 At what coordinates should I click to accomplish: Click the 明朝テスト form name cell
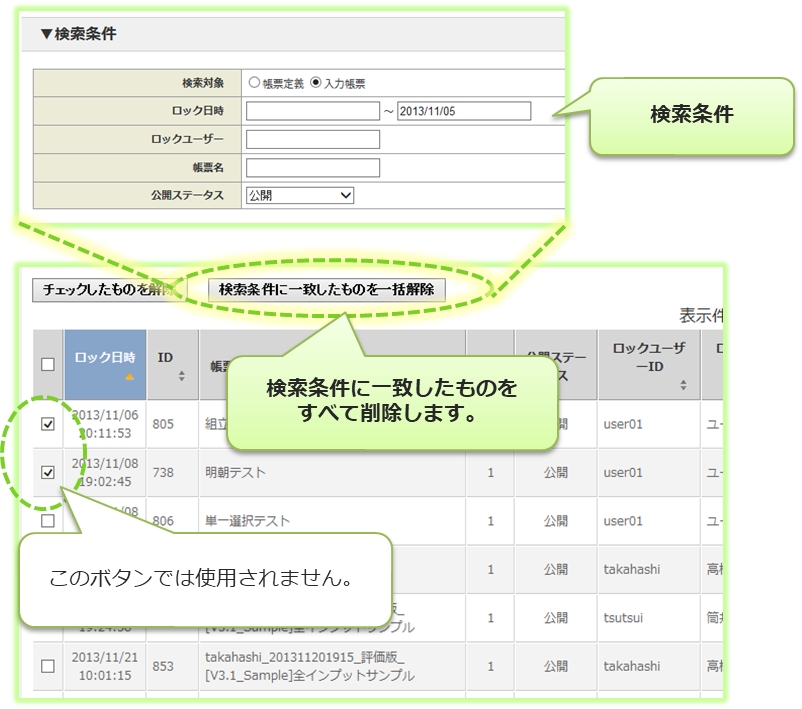coord(237,472)
